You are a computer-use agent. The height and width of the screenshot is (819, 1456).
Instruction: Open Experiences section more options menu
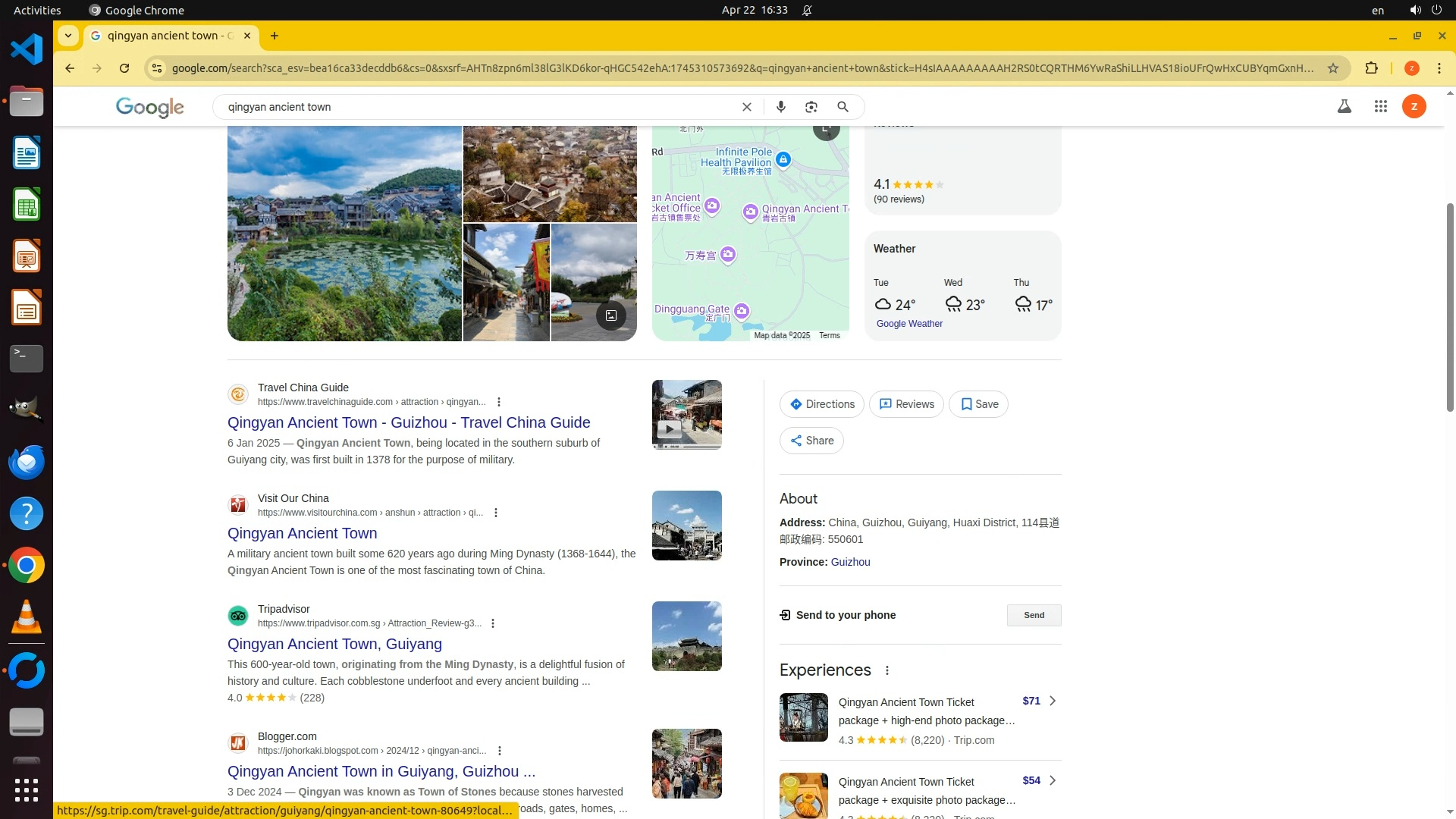(886, 670)
